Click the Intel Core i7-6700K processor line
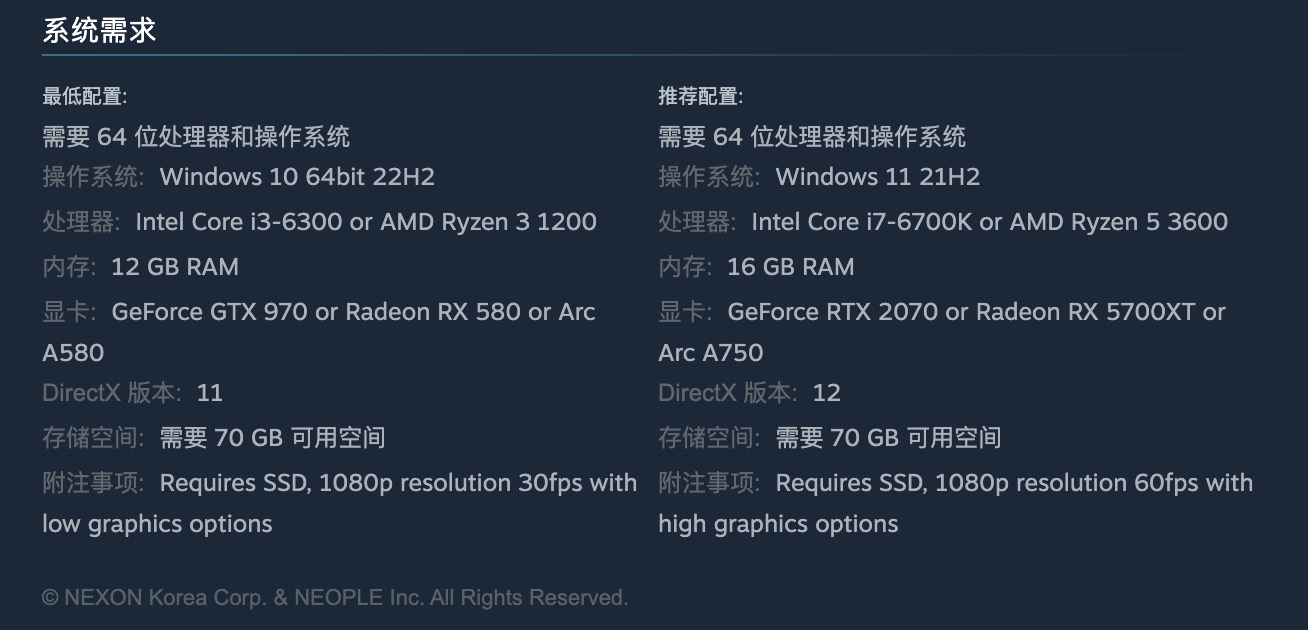1308x630 pixels. (x=989, y=222)
